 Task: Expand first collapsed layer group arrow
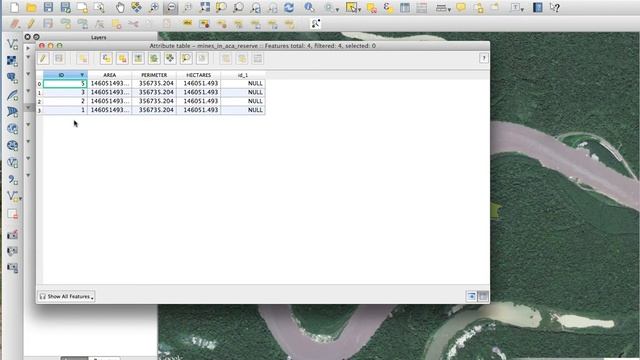click(28, 48)
